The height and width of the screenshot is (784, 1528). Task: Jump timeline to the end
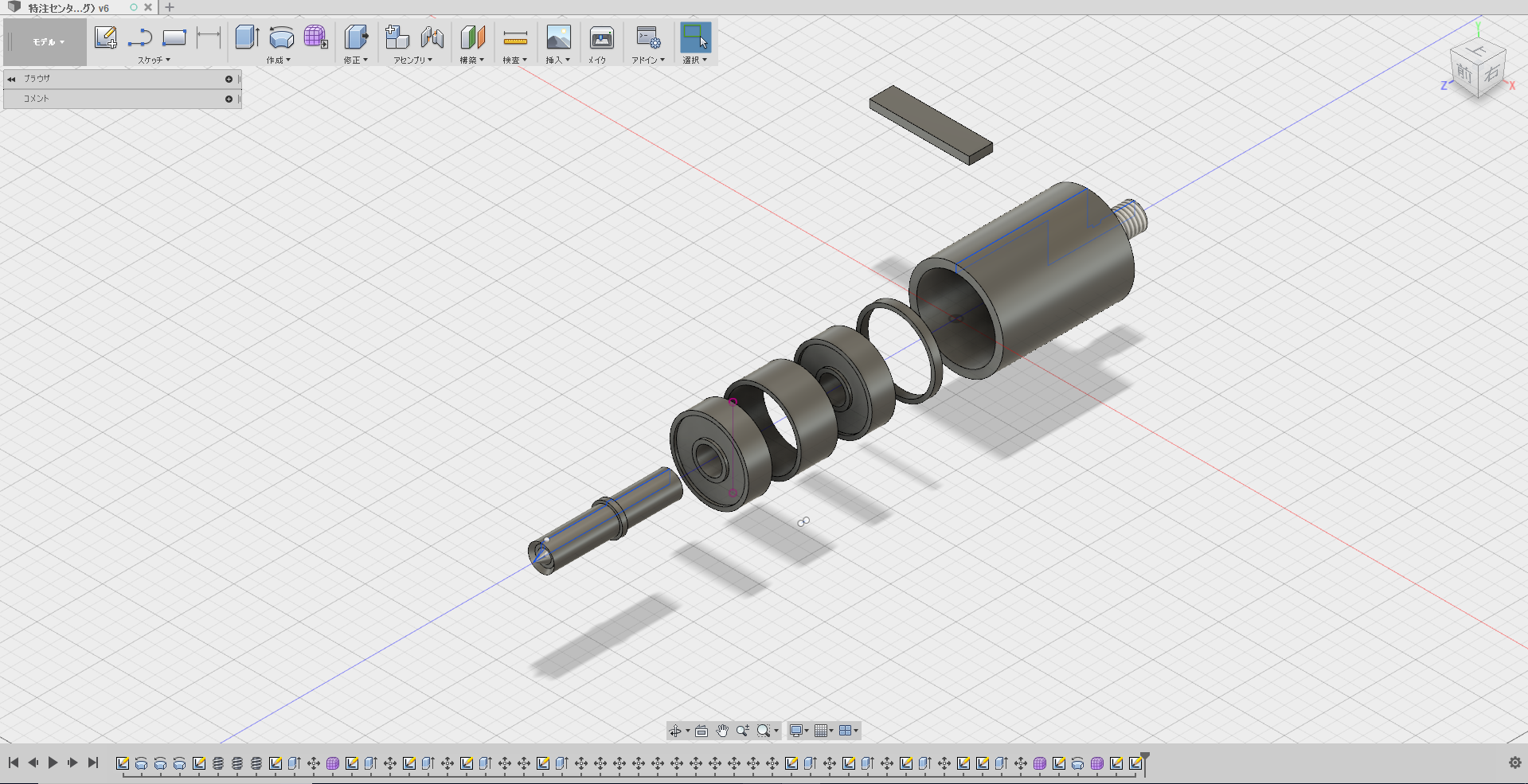tap(93, 763)
